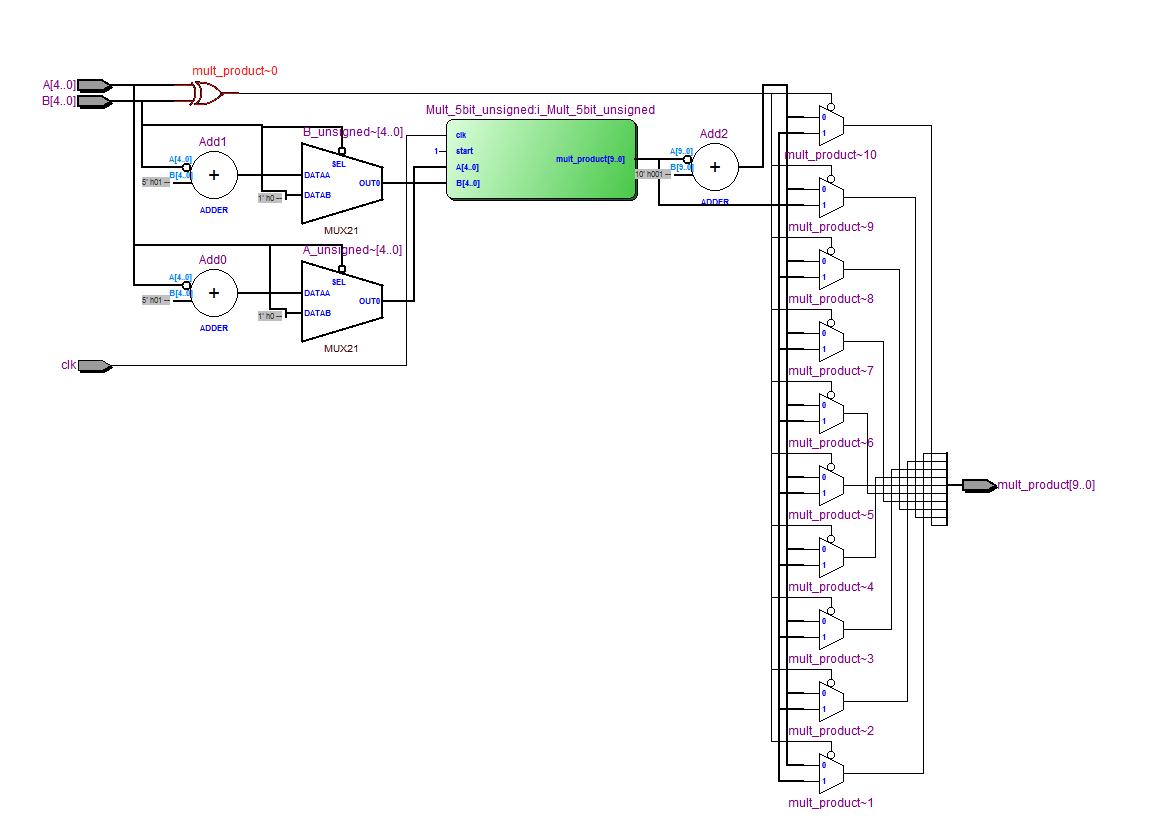
Task: Select the clk input pin symbol
Action: (94, 365)
